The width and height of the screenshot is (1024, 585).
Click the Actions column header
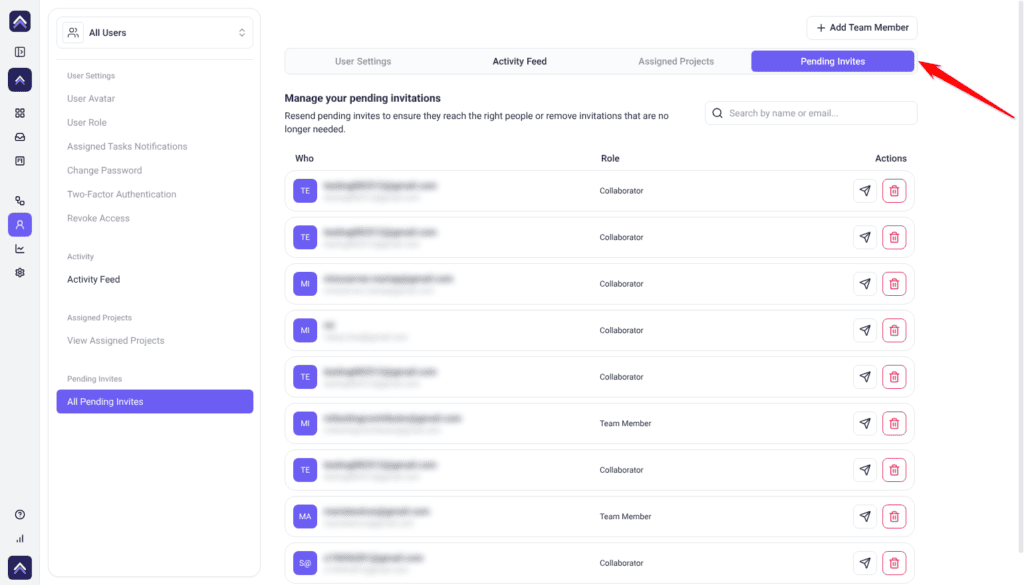(891, 159)
